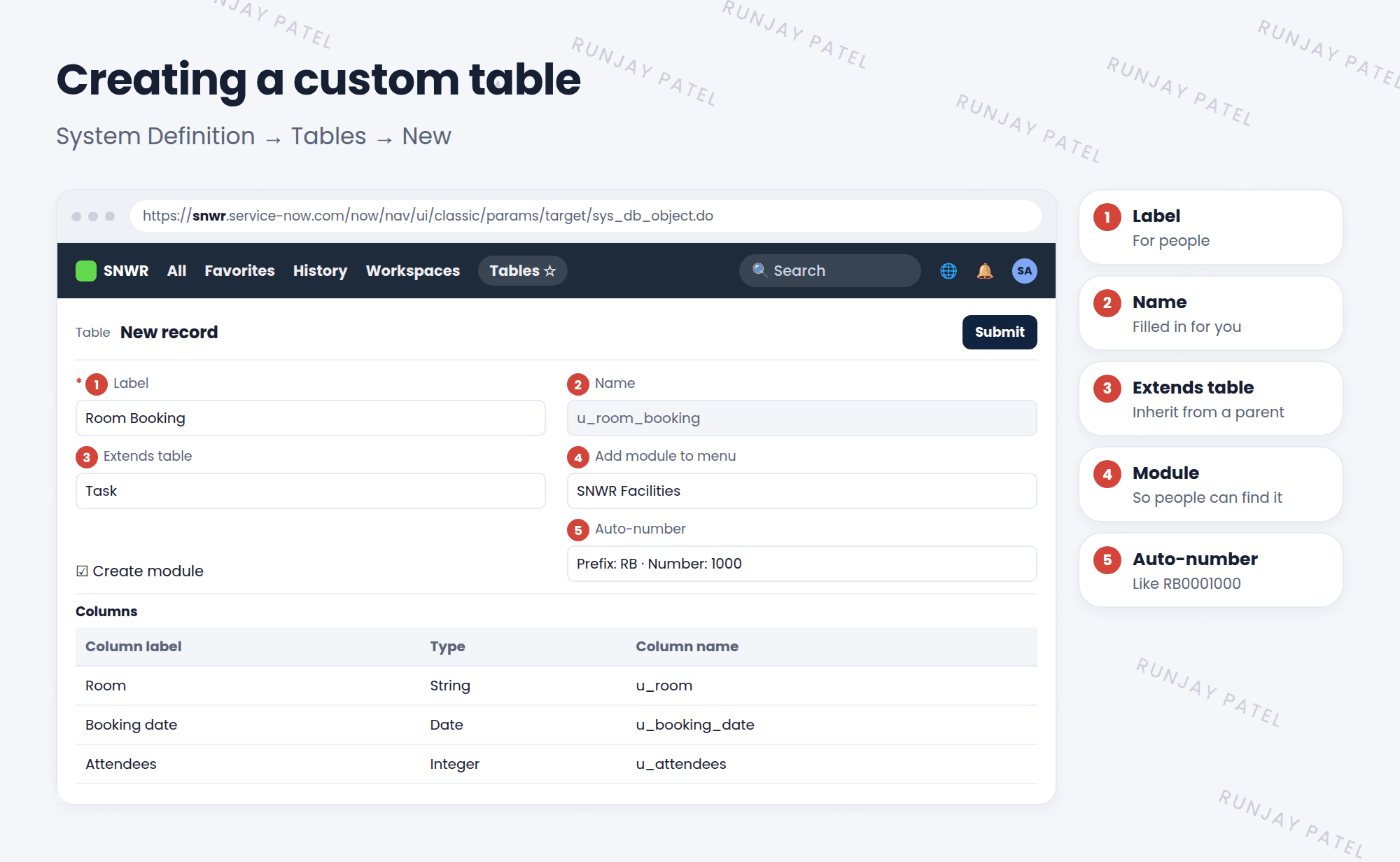The height and width of the screenshot is (862, 1400).
Task: Click the Module legend card
Action: [x=1210, y=484]
